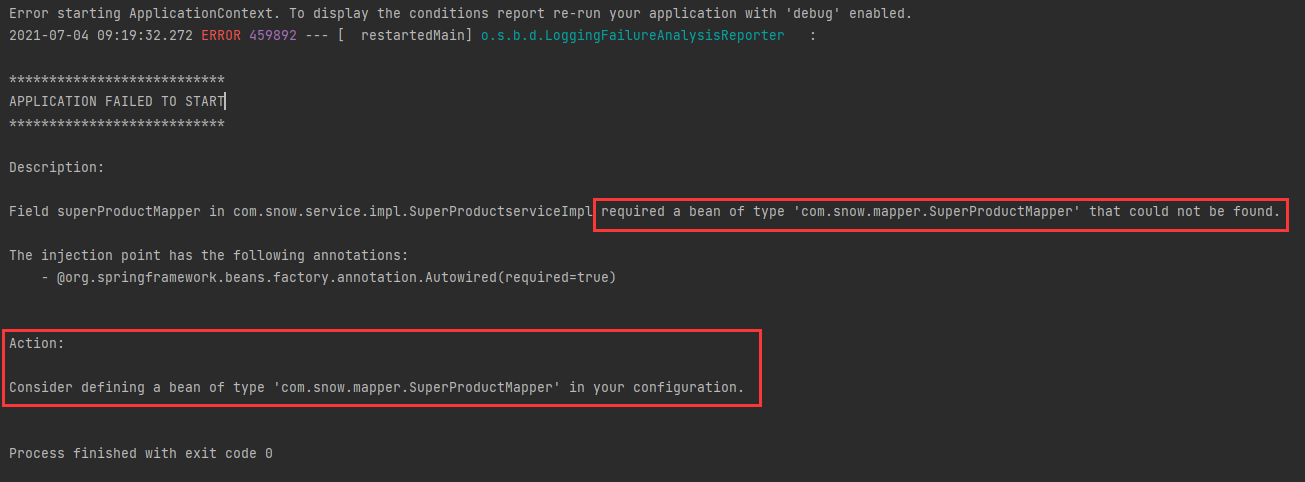Click the 'Error starting ApplicationContext' line

460,15
